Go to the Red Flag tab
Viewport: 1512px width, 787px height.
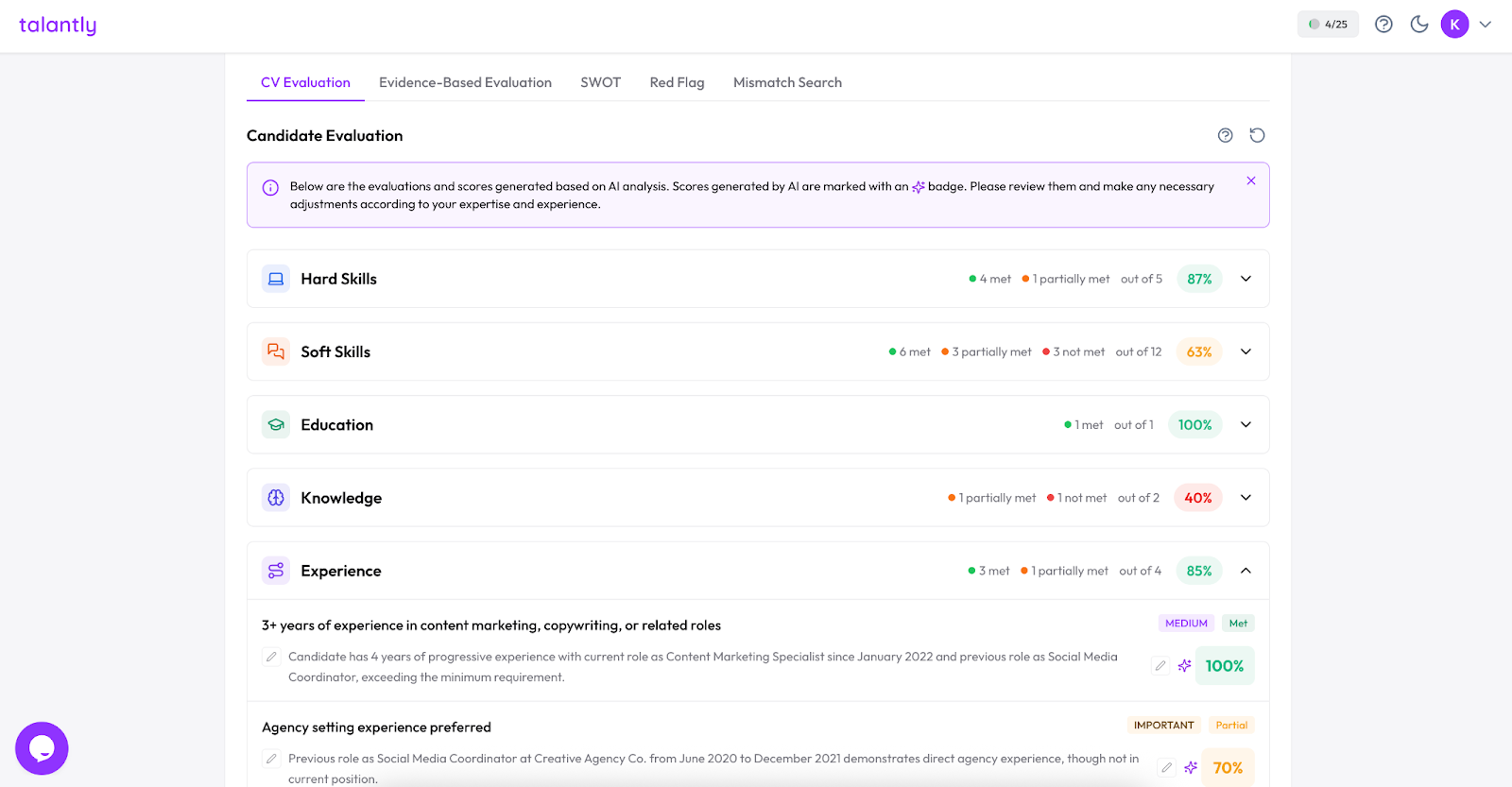pyautogui.click(x=677, y=82)
